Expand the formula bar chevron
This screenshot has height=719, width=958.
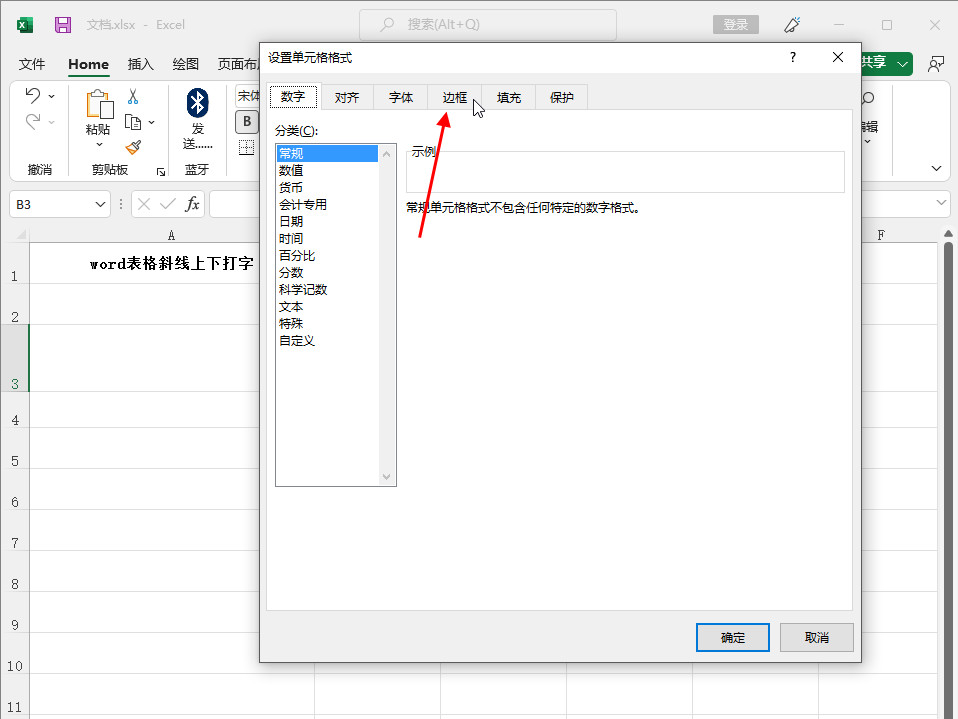tap(941, 202)
